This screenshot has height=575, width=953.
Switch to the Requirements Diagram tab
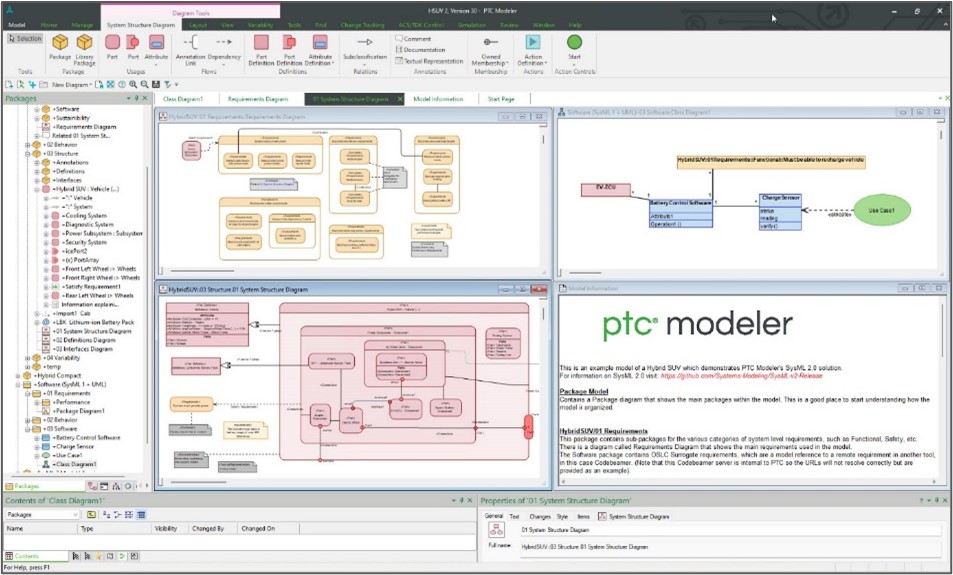[256, 99]
